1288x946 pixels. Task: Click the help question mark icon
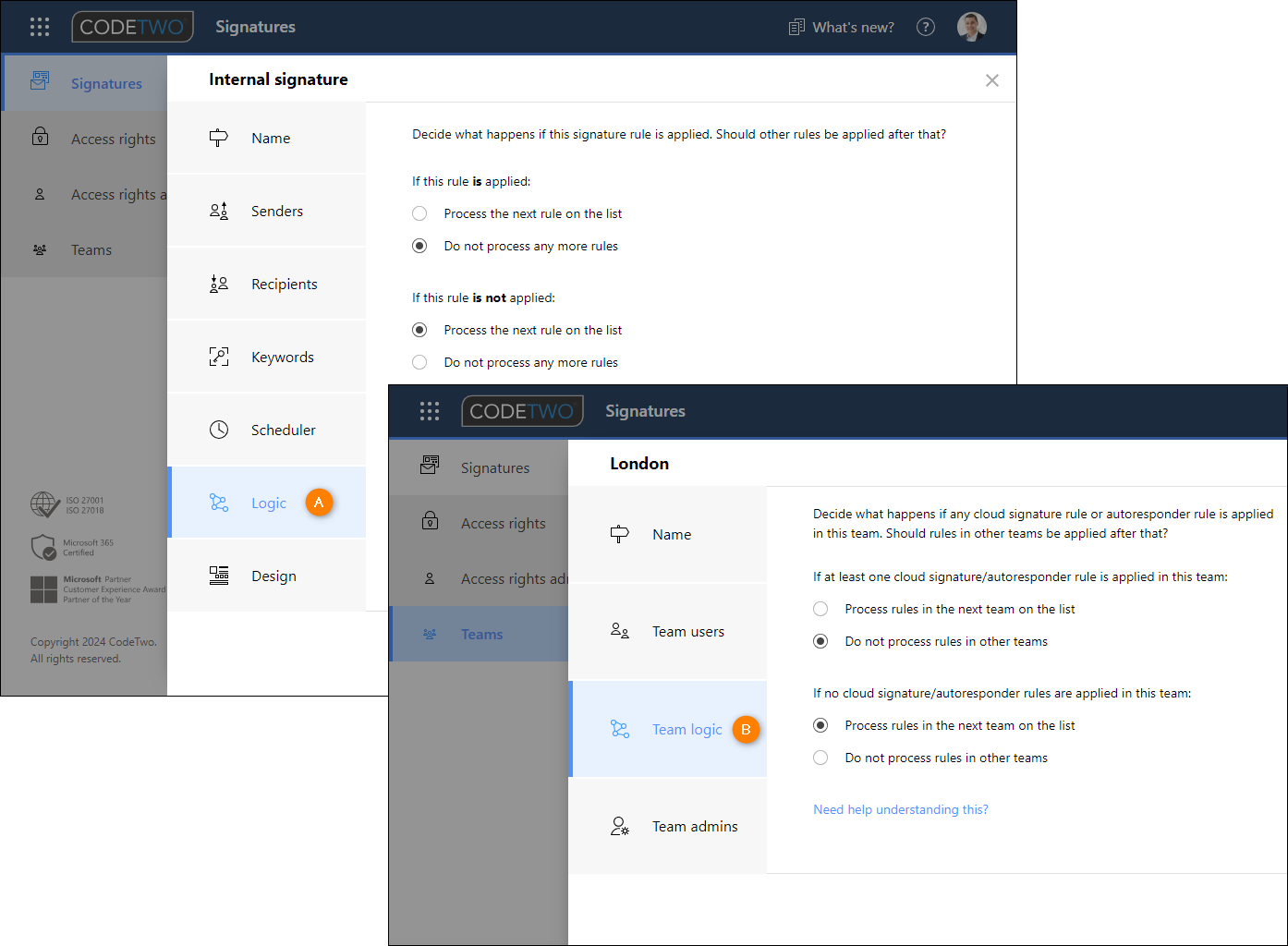pyautogui.click(x=926, y=27)
